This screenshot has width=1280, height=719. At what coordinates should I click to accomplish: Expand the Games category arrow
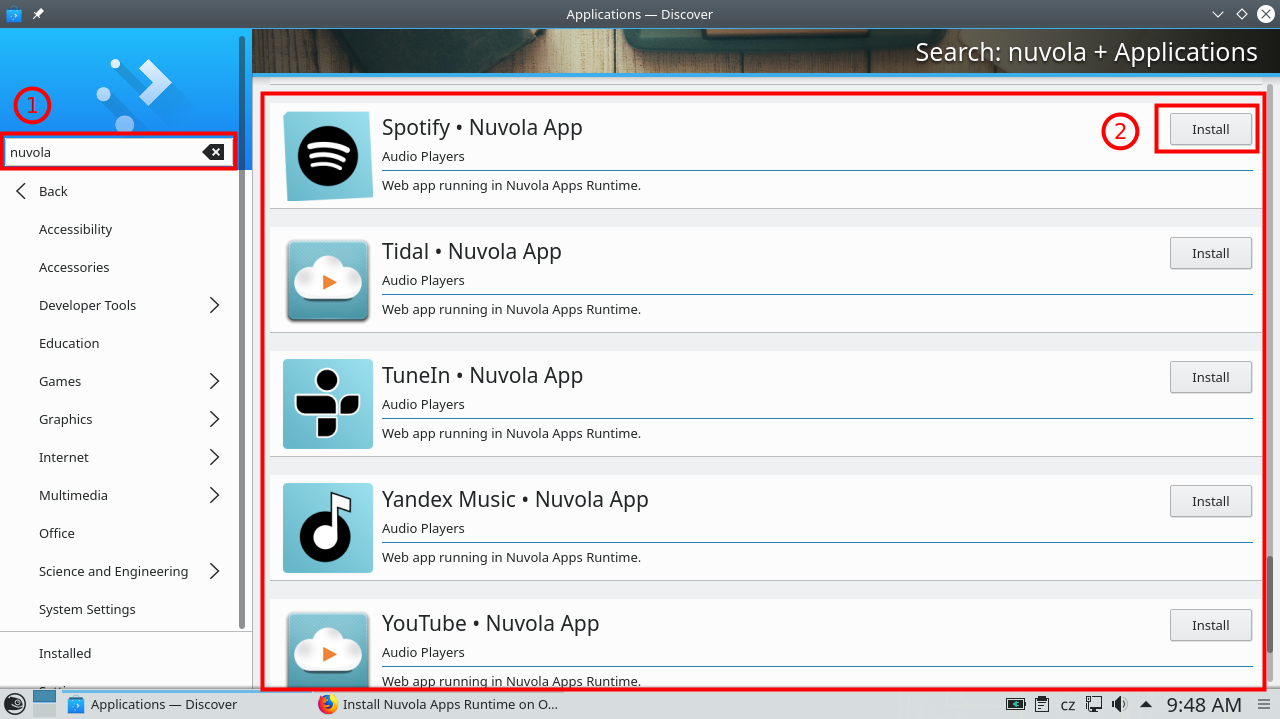click(214, 381)
